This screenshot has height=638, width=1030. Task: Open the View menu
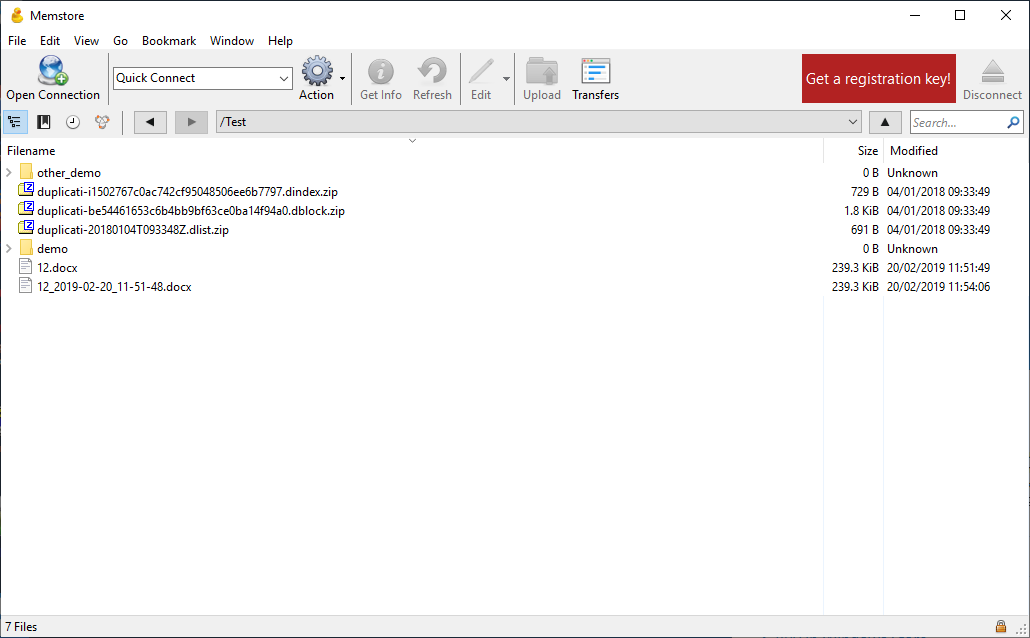pyautogui.click(x=86, y=41)
